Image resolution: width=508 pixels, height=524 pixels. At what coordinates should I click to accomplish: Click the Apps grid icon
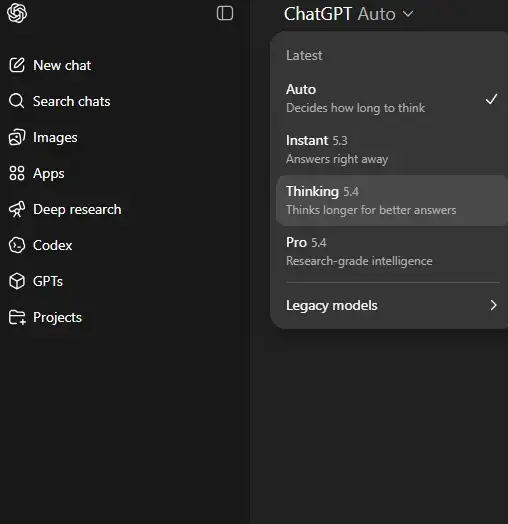[17, 173]
